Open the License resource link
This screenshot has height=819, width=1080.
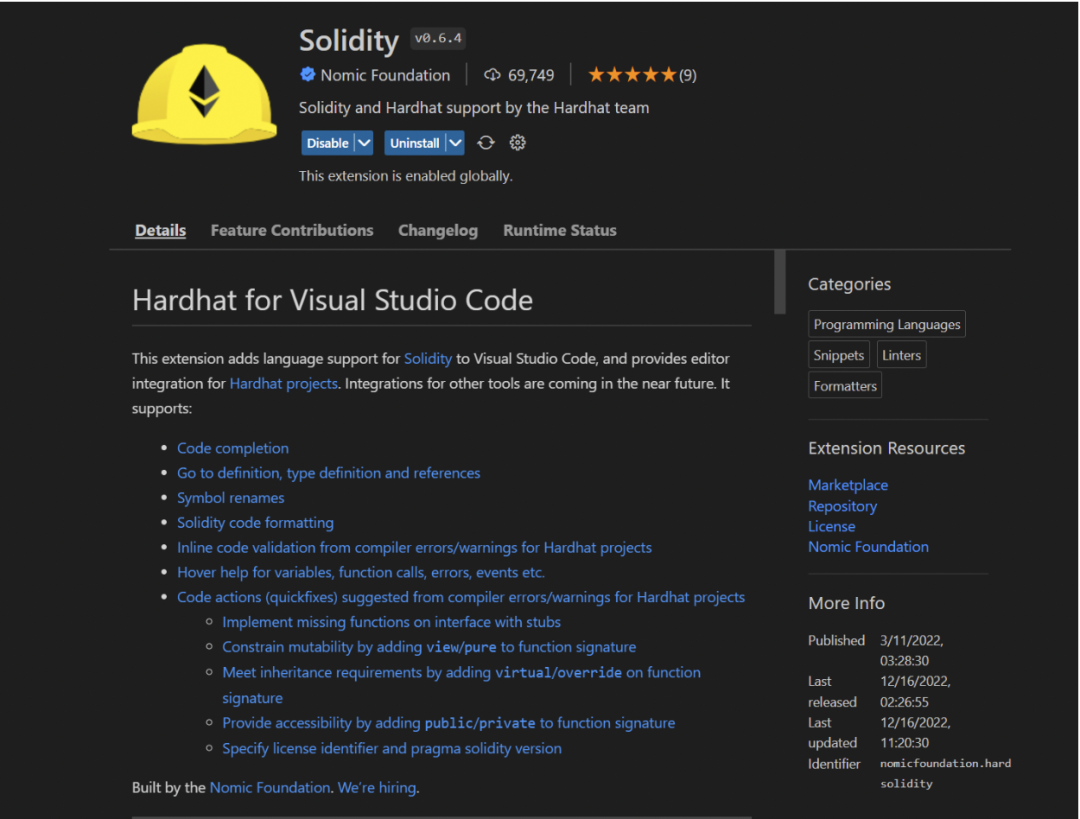831,526
